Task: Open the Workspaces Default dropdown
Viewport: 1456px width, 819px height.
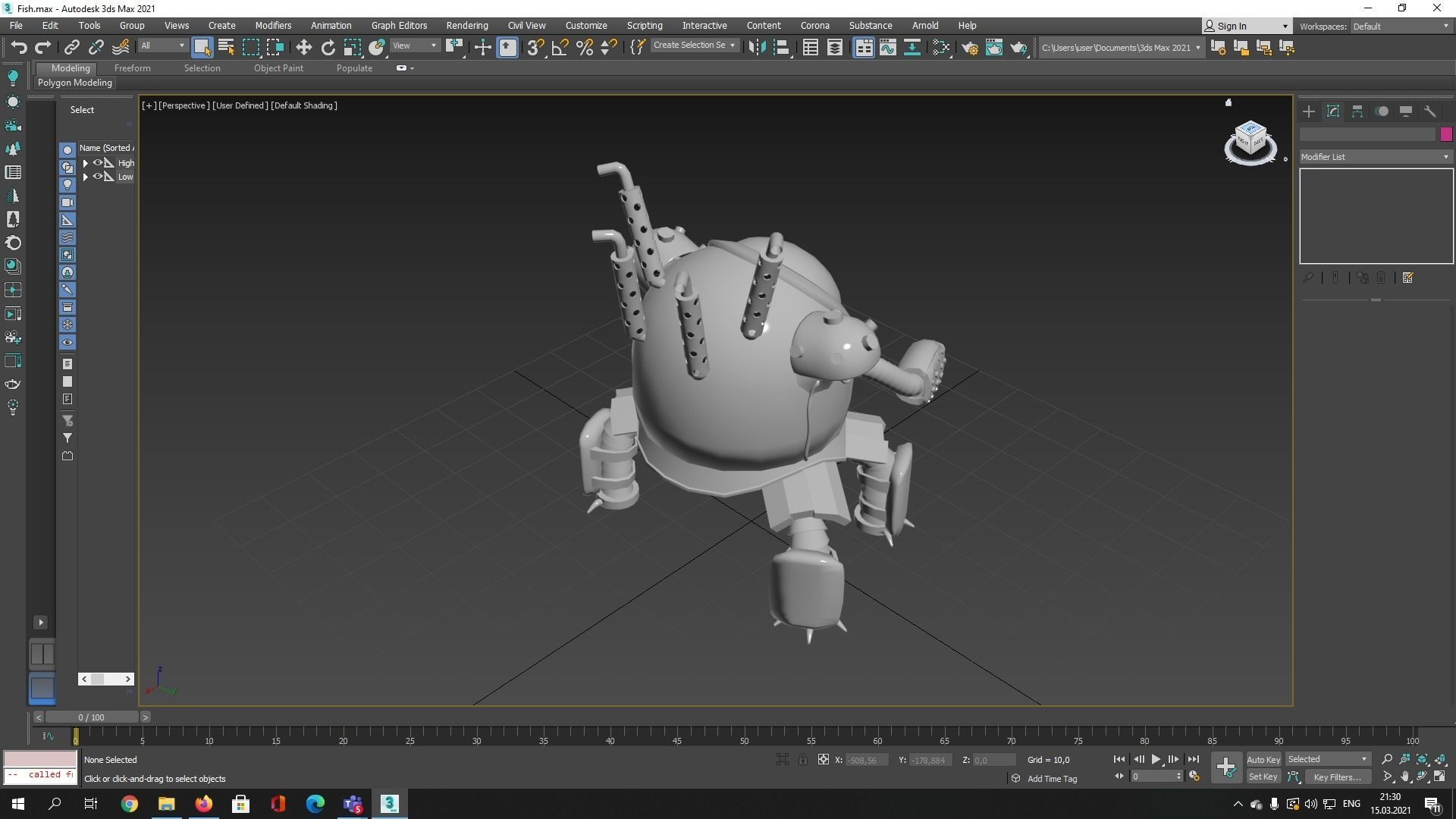Action: (1400, 26)
